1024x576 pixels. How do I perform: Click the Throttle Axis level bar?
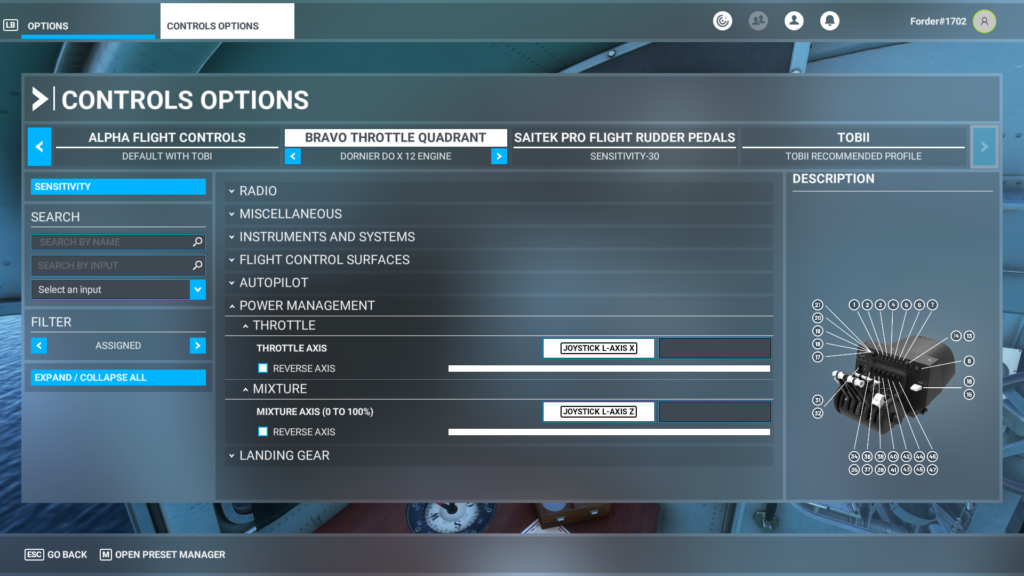[x=609, y=368]
